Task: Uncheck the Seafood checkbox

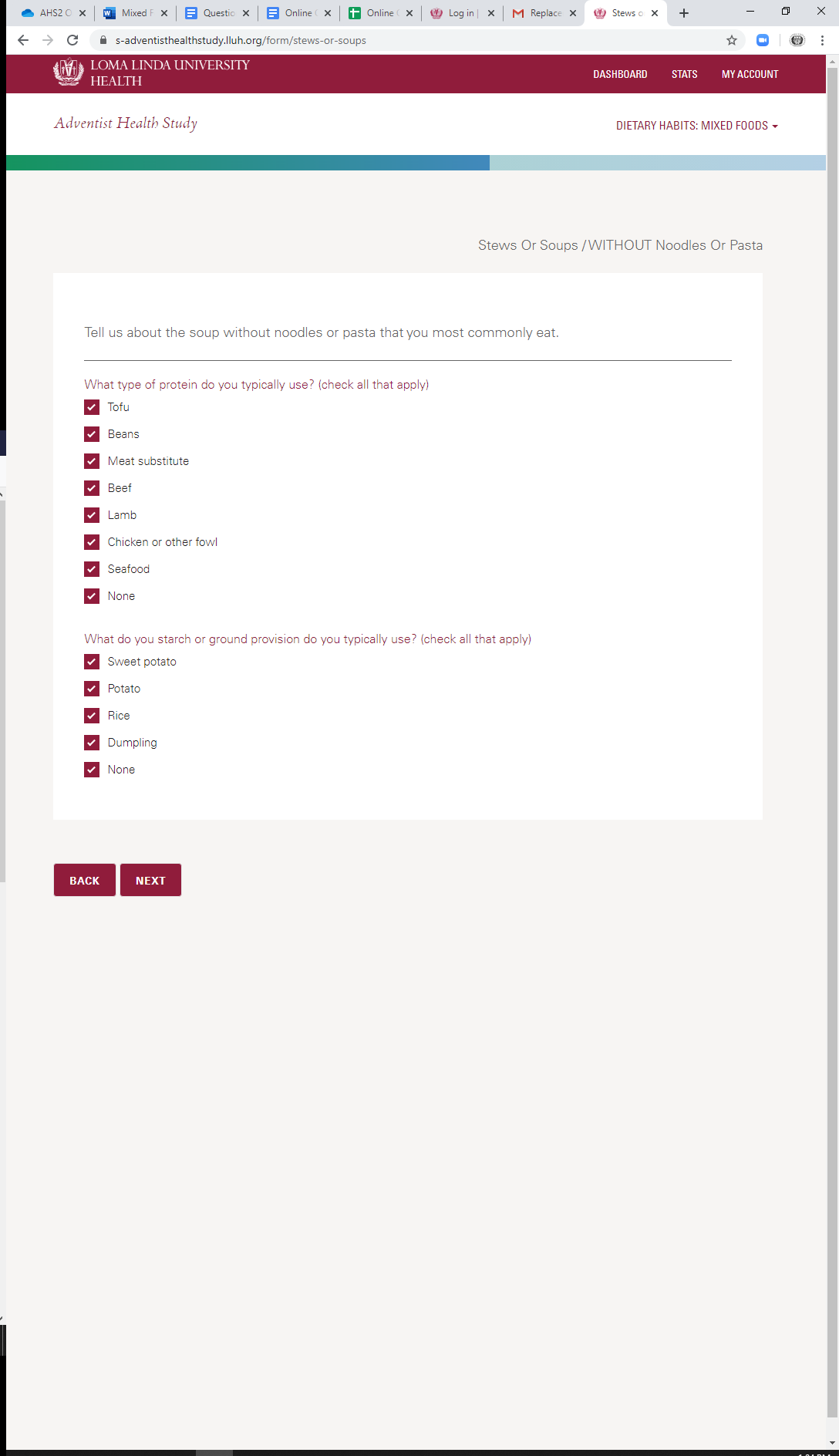Action: [x=92, y=569]
